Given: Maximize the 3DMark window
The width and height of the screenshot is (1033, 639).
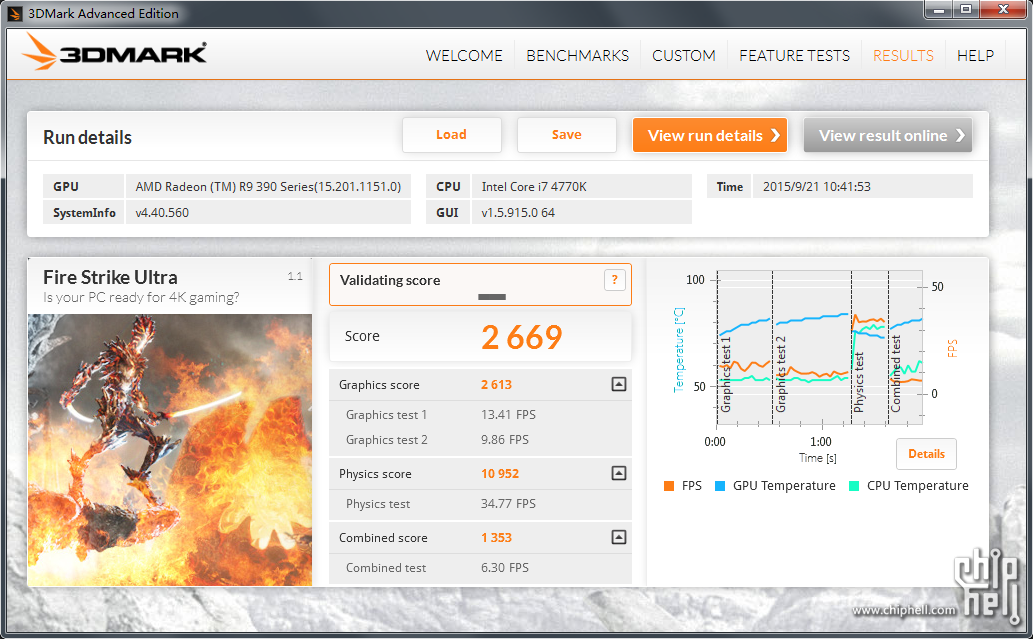Looking at the screenshot, I should [x=966, y=9].
